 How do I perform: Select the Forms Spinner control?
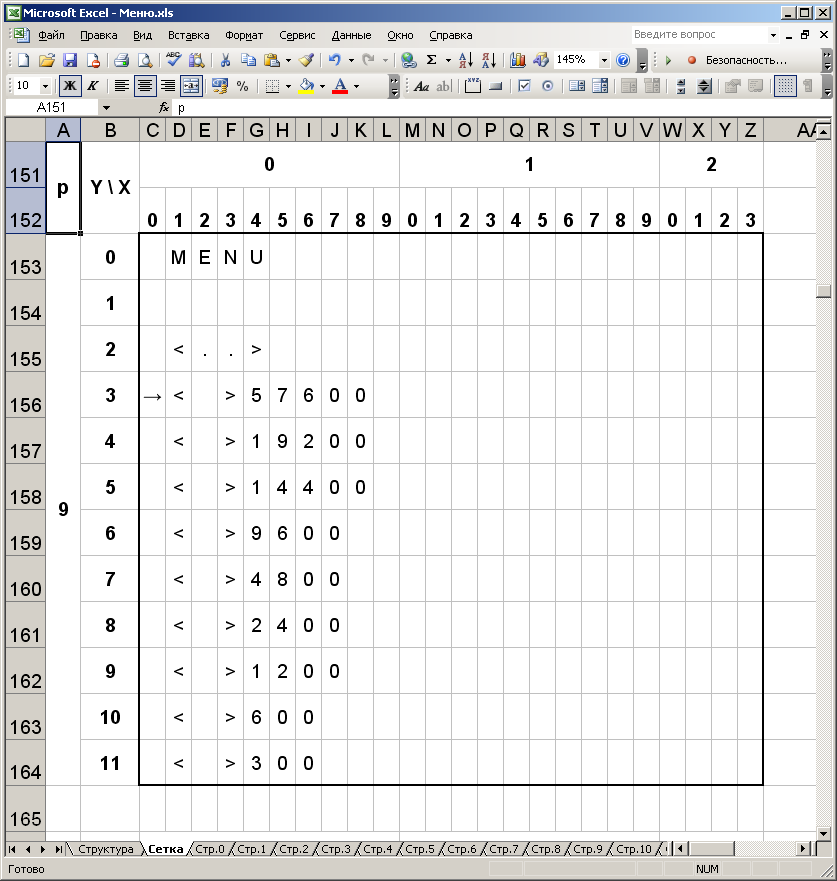point(704,86)
